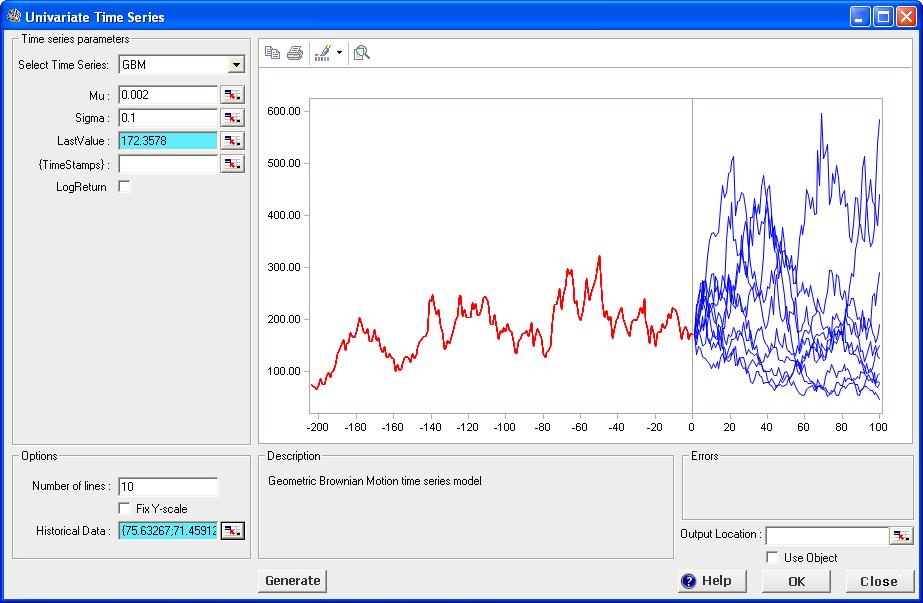The height and width of the screenshot is (603, 923).
Task: Click the Geometric Brownian Motion description text
Action: [375, 481]
